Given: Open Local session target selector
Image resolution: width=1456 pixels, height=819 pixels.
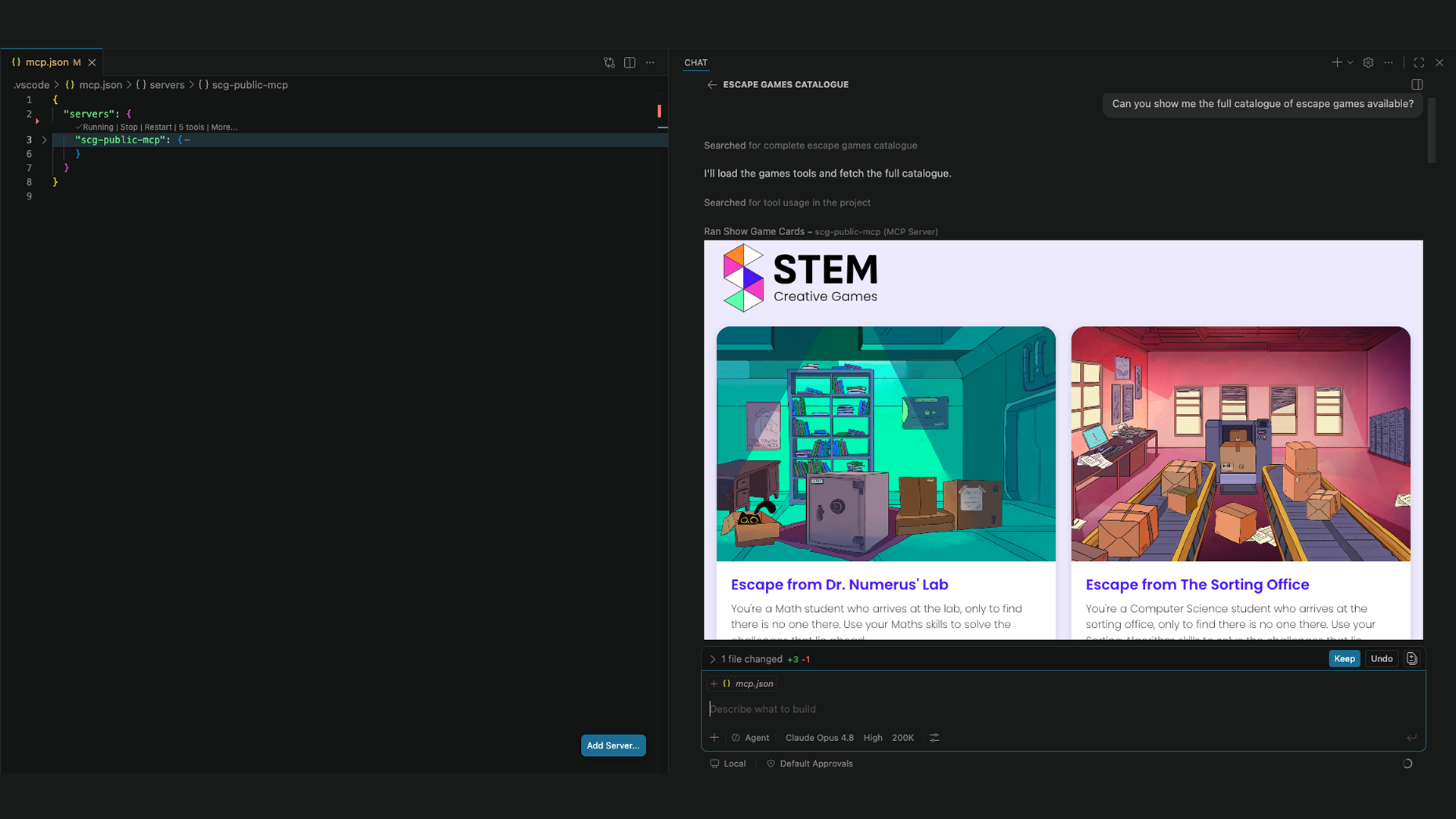Looking at the screenshot, I should pos(728,764).
